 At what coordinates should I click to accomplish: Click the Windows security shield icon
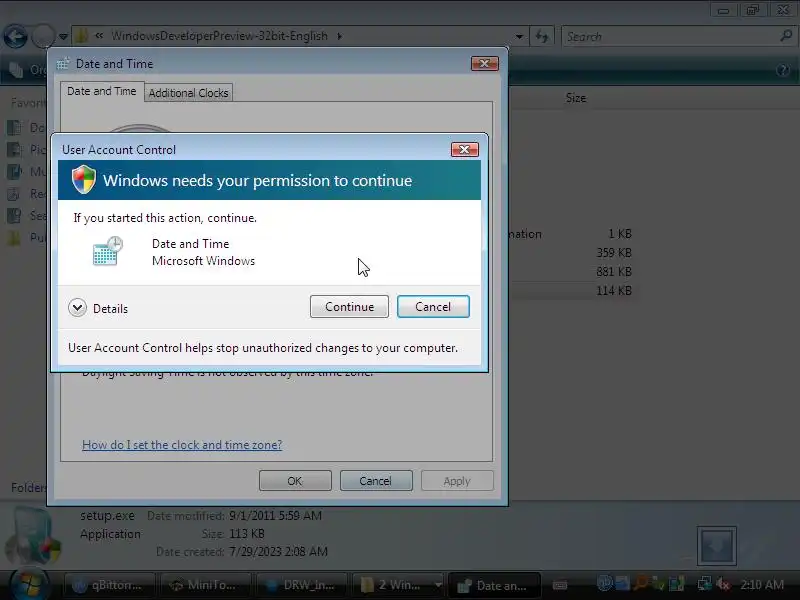click(84, 180)
